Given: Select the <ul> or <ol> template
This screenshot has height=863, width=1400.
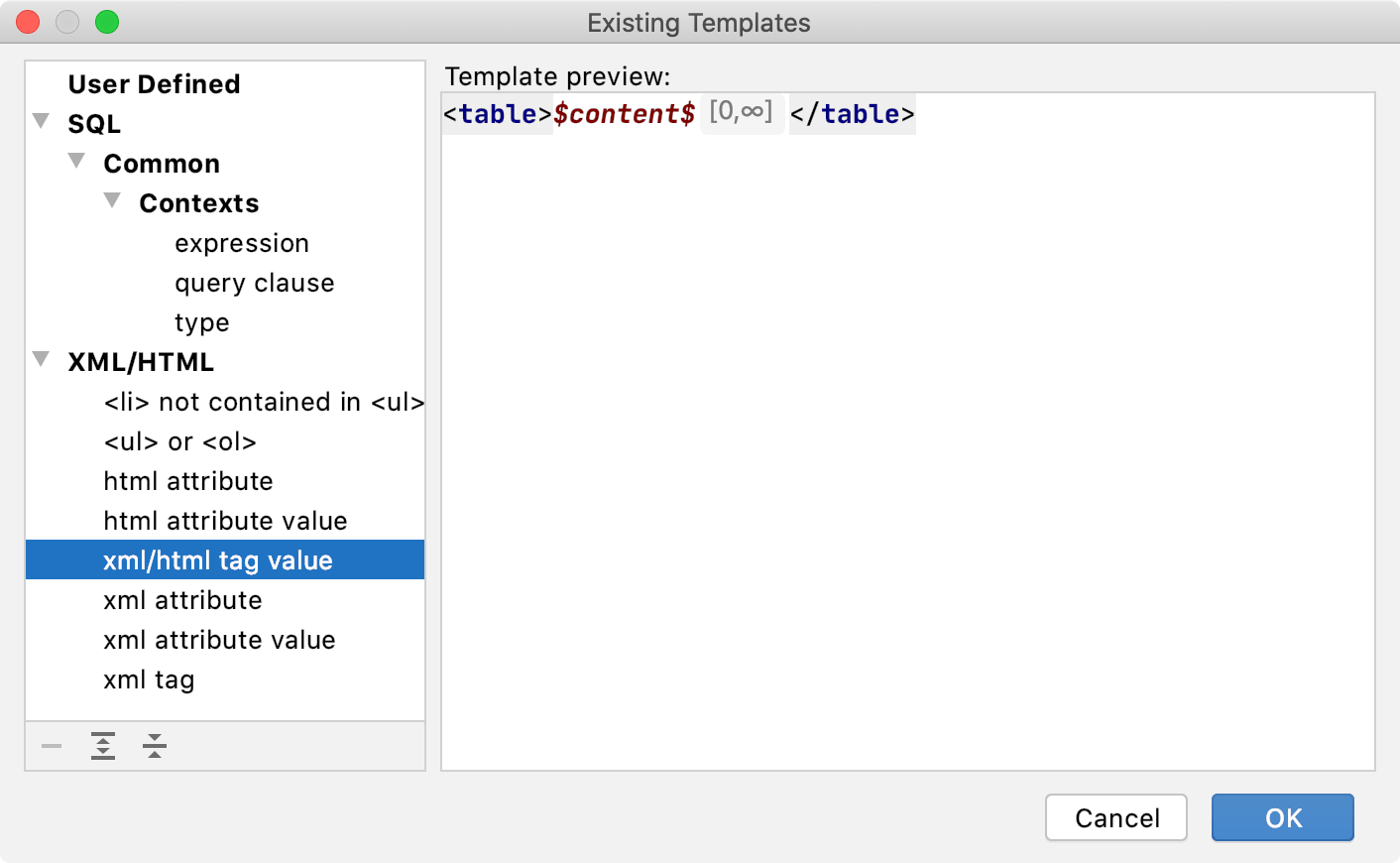Looking at the screenshot, I should pos(179,441).
